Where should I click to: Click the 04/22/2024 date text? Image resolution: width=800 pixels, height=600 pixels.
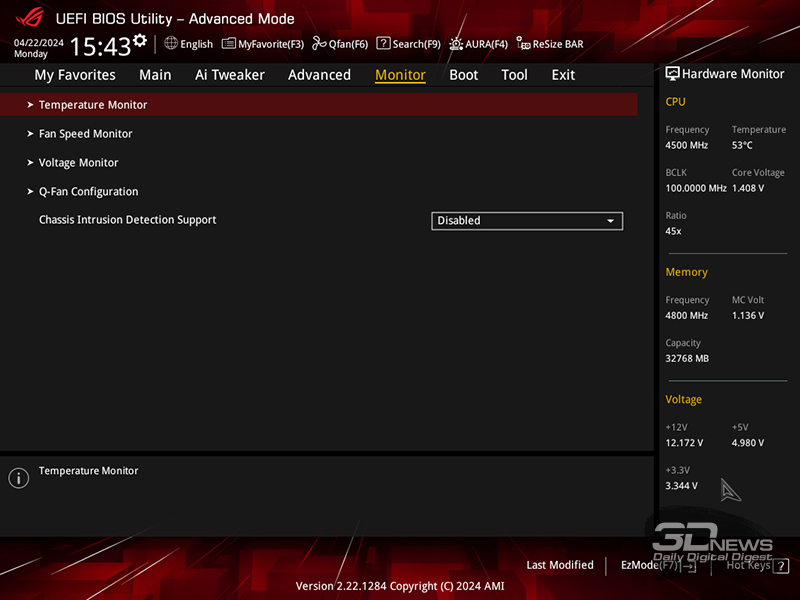(39, 43)
